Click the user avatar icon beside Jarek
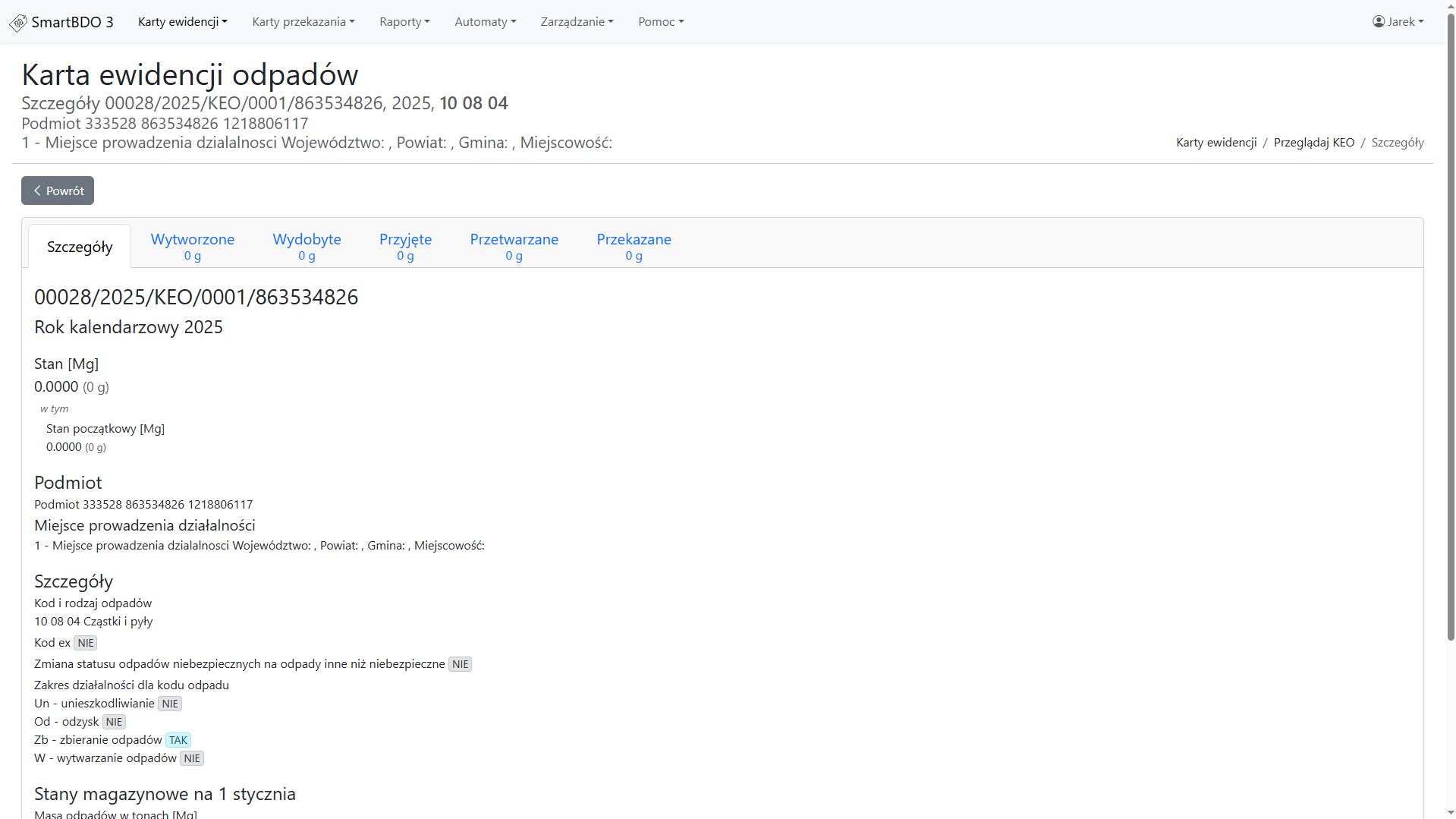This screenshot has width=1456, height=819. pyautogui.click(x=1378, y=21)
